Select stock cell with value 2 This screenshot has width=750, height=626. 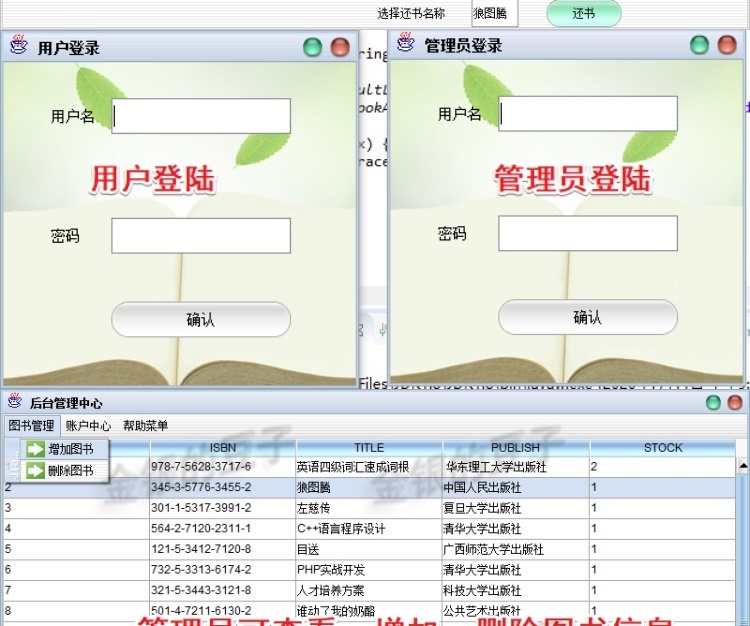(662, 466)
